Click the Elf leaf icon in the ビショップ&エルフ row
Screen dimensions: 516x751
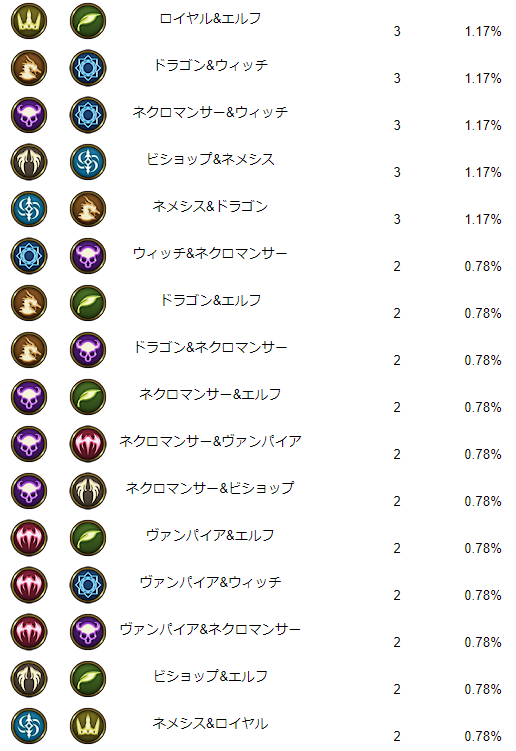tap(88, 678)
